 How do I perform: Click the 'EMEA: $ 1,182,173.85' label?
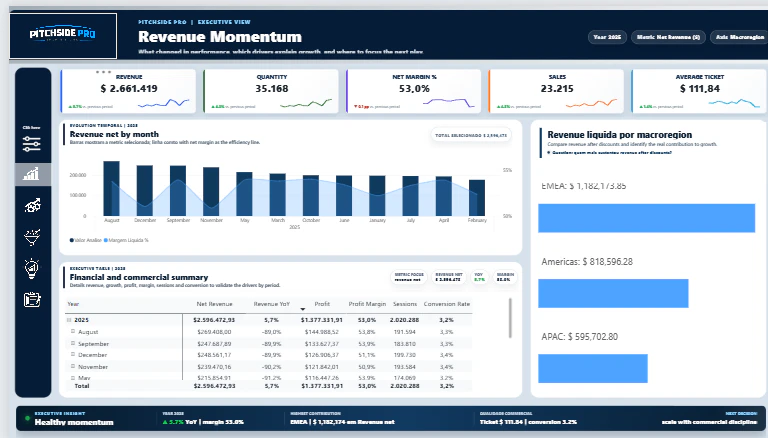pyautogui.click(x=583, y=186)
